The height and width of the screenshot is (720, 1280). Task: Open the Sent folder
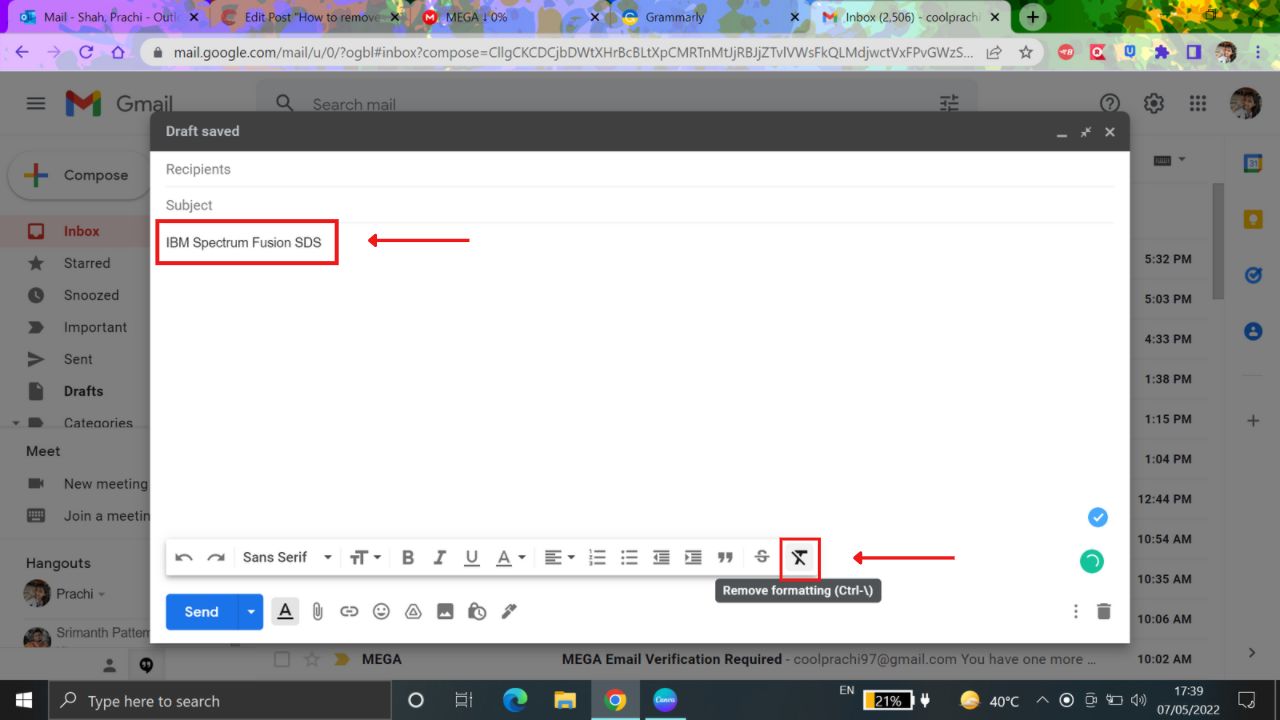[x=78, y=359]
